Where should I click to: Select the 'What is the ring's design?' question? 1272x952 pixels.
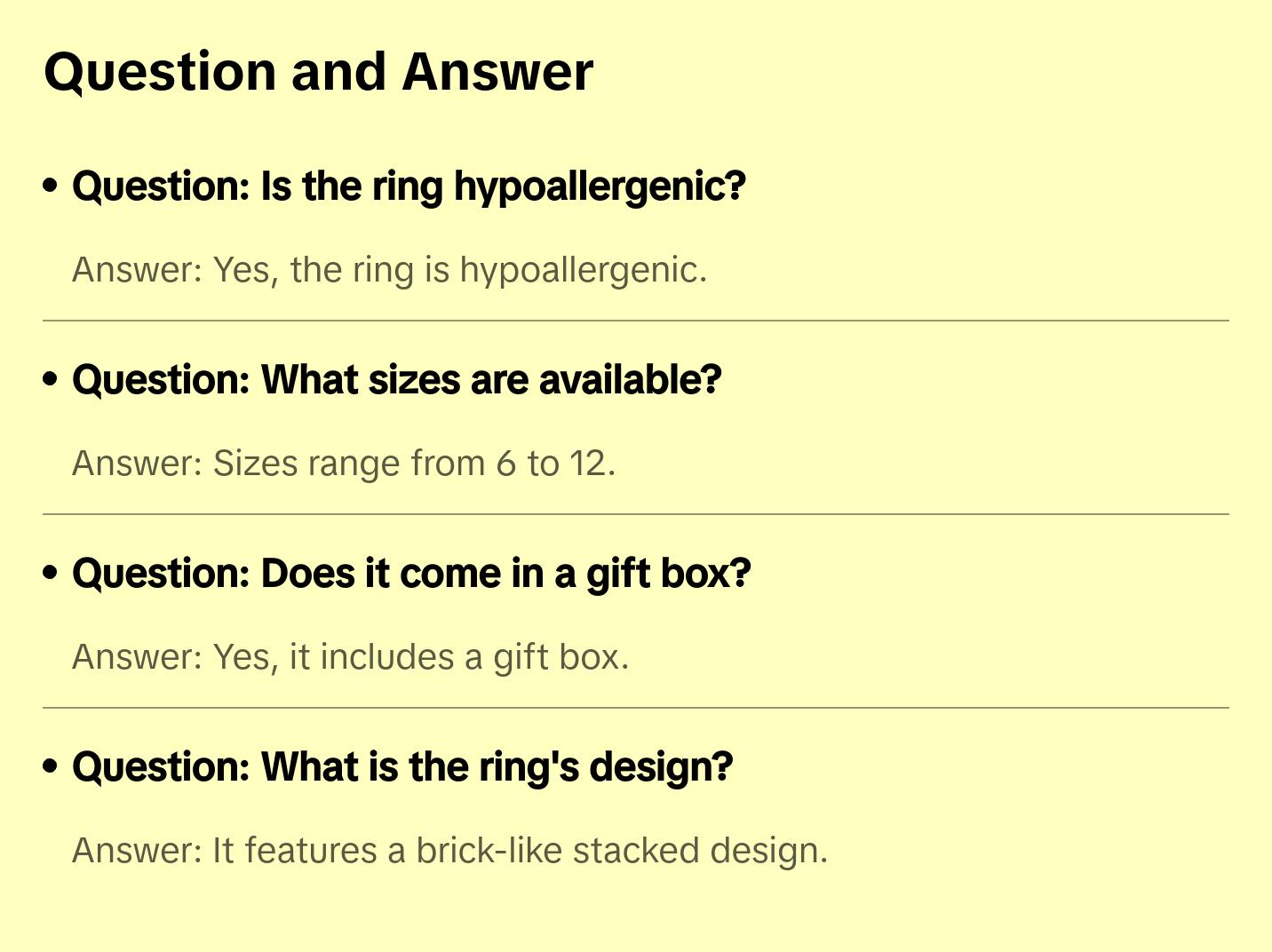tap(402, 767)
